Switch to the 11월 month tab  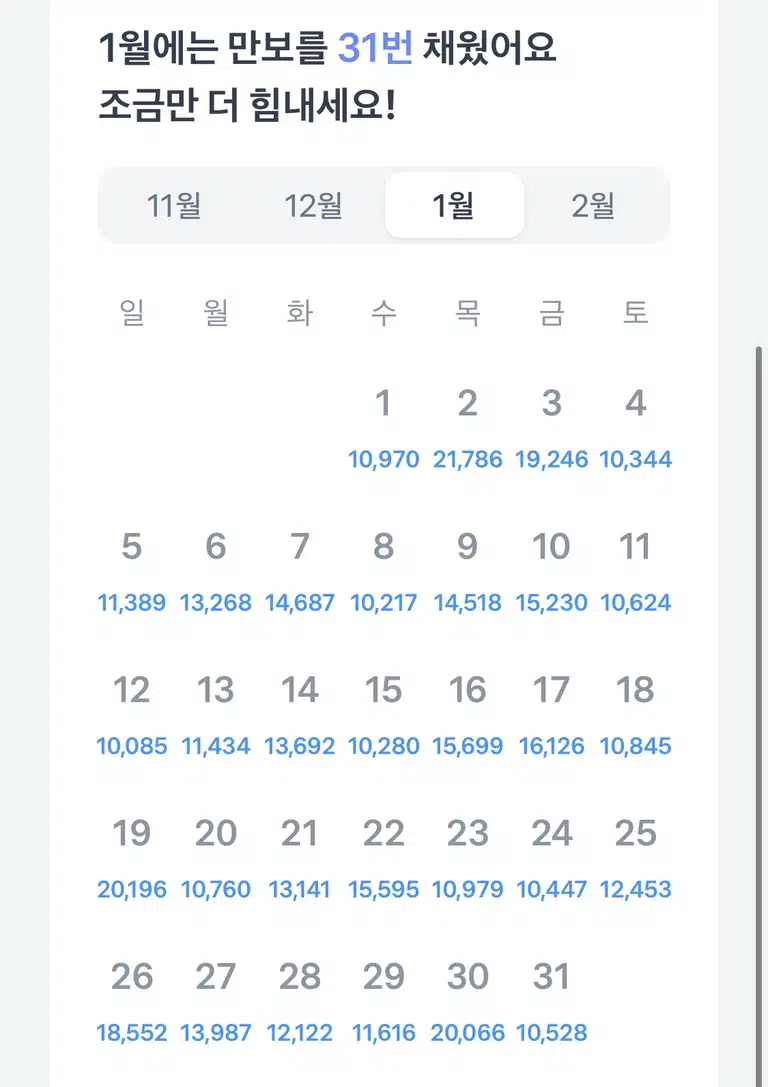[174, 205]
